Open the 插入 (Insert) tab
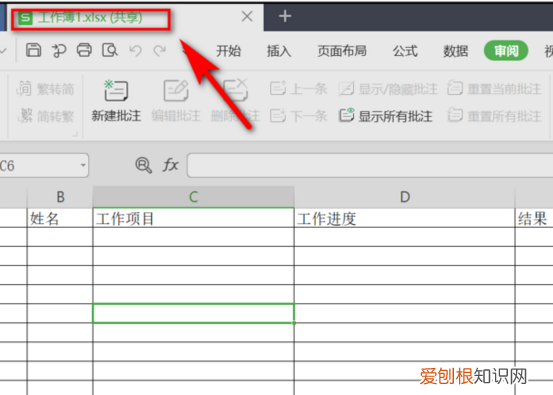This screenshot has width=553, height=395. pos(279,51)
